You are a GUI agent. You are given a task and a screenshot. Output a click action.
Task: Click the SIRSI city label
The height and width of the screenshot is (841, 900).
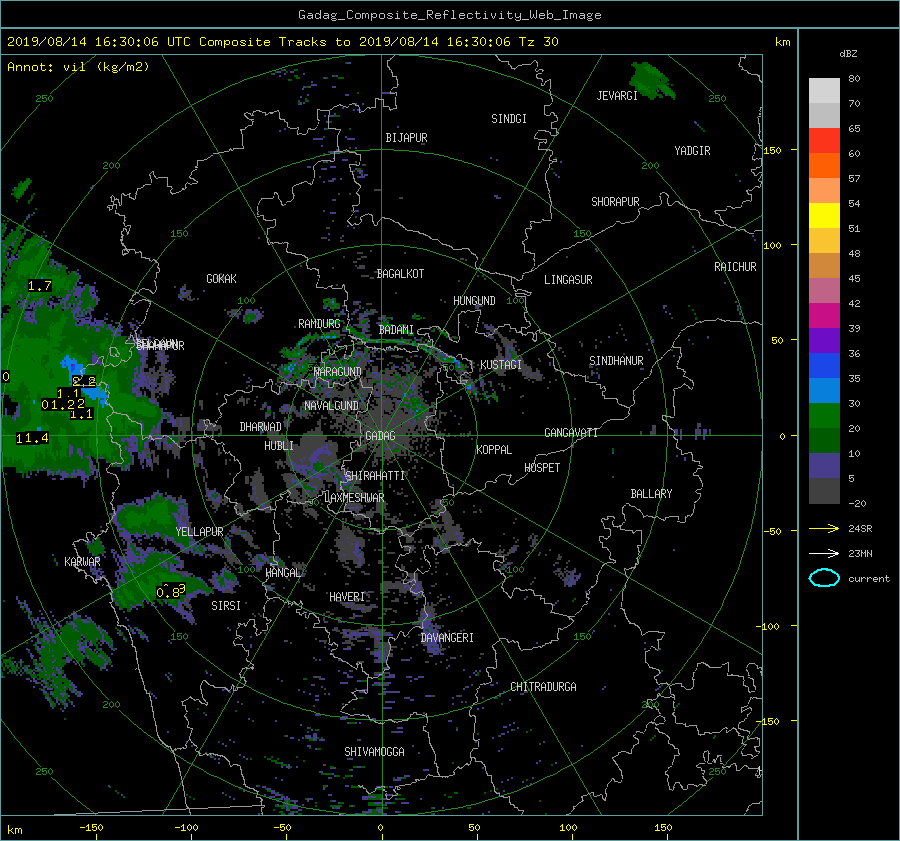(226, 606)
